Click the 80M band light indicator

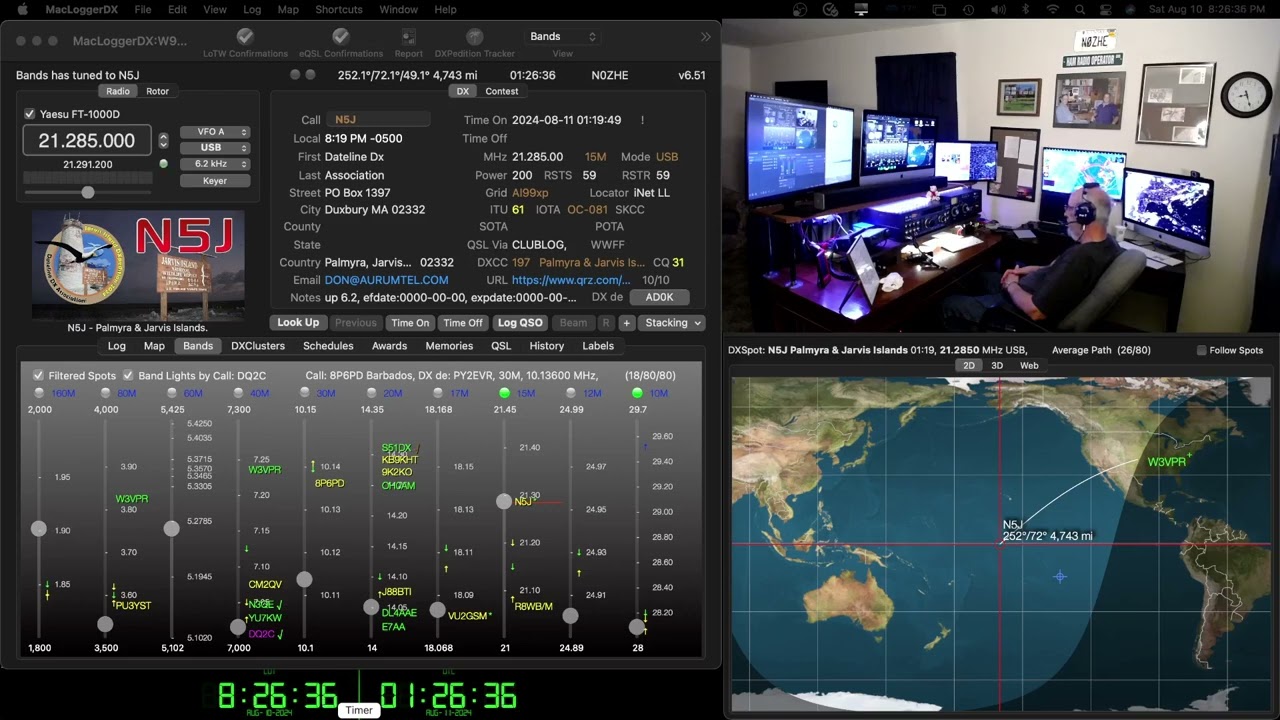coord(105,393)
